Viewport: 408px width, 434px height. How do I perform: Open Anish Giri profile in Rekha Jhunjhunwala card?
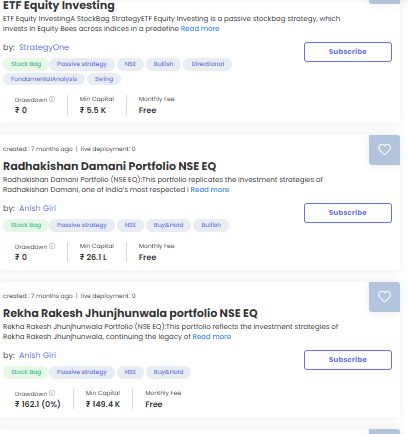[38, 355]
